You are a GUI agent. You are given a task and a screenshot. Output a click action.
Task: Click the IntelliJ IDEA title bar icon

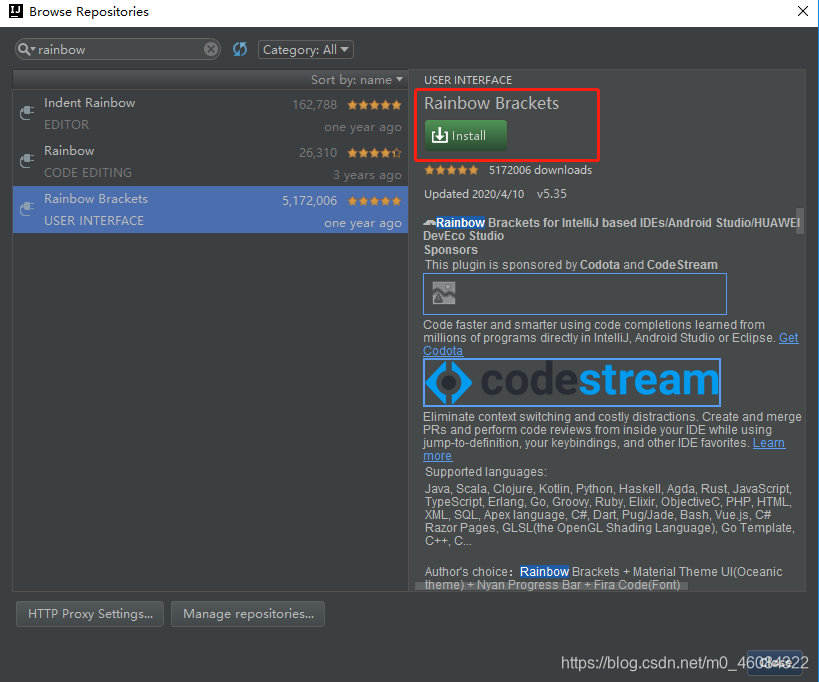pos(16,11)
